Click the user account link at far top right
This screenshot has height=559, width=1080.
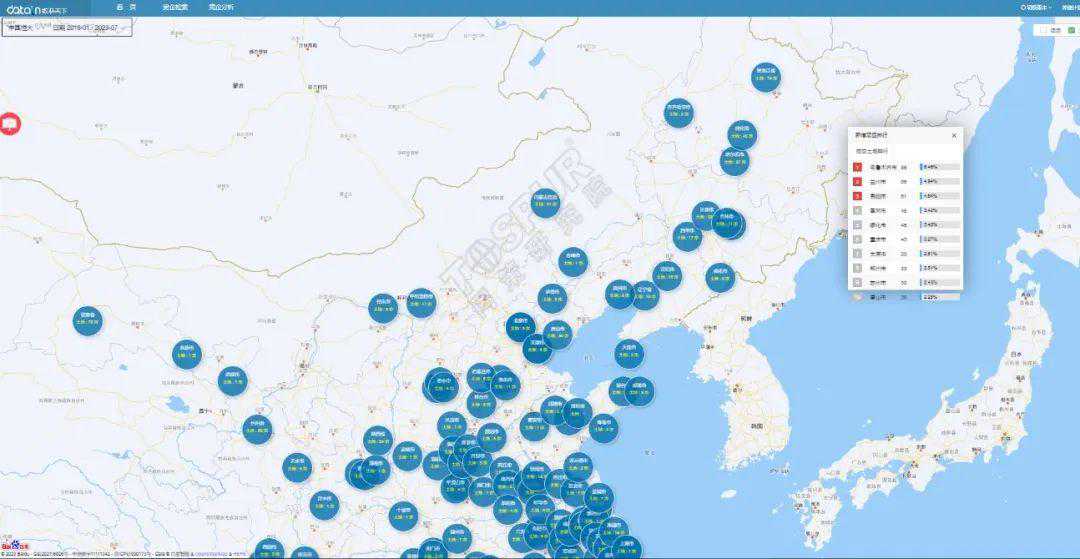(x=1069, y=7)
